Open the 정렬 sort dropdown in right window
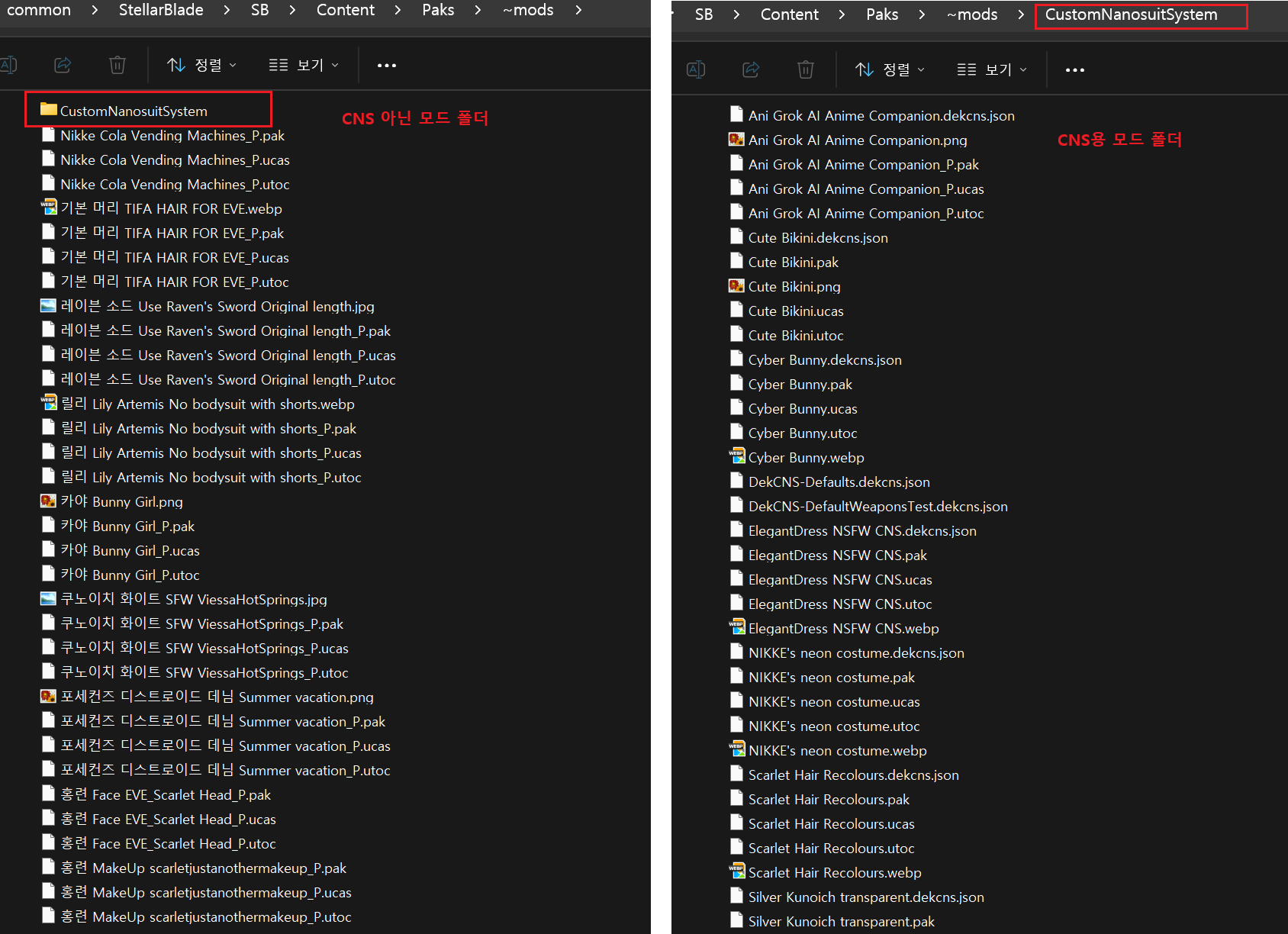This screenshot has width=1288, height=934. click(x=890, y=69)
